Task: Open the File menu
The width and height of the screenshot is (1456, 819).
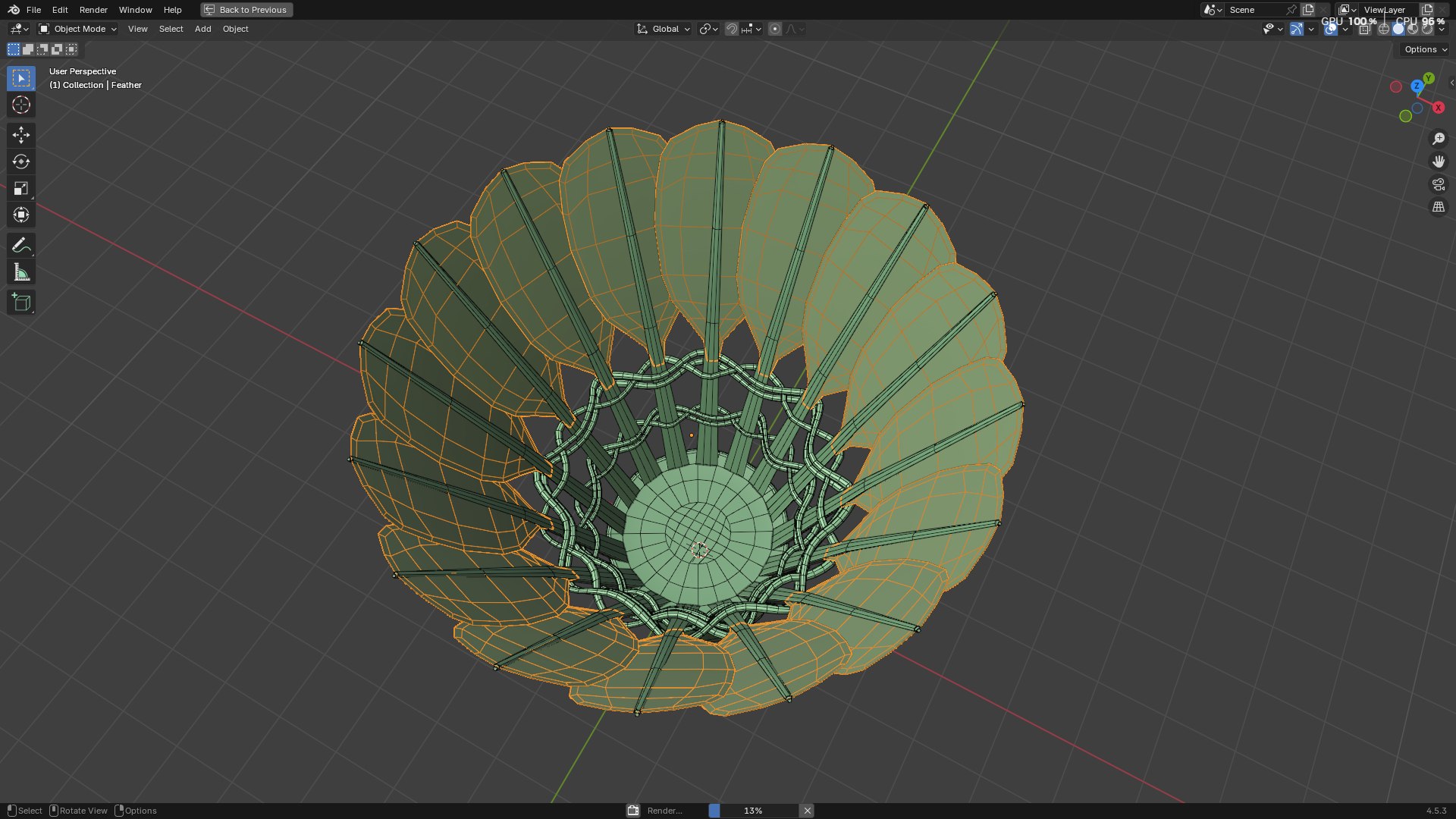Action: pyautogui.click(x=33, y=10)
